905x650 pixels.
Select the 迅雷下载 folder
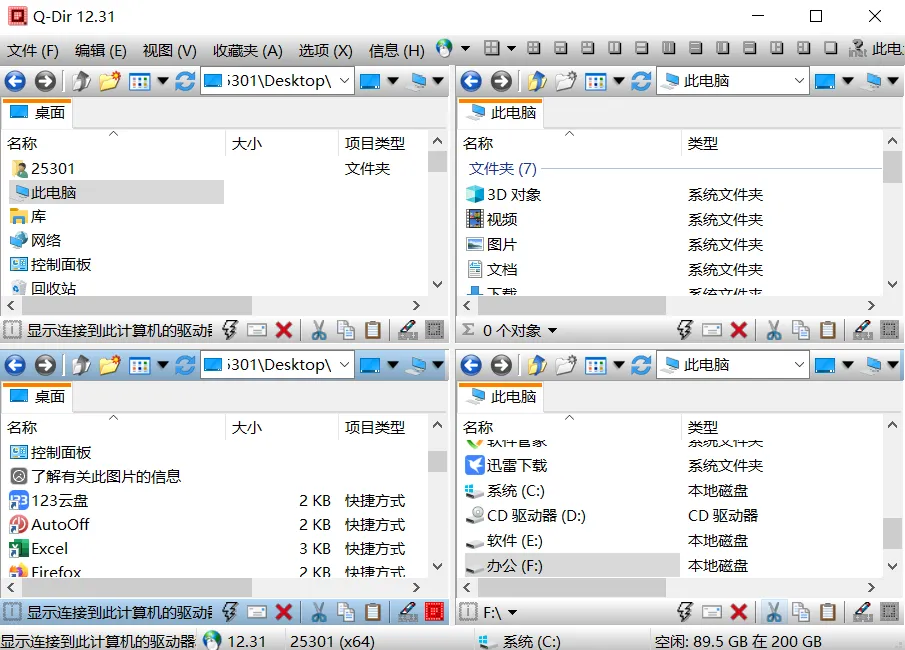pos(506,465)
